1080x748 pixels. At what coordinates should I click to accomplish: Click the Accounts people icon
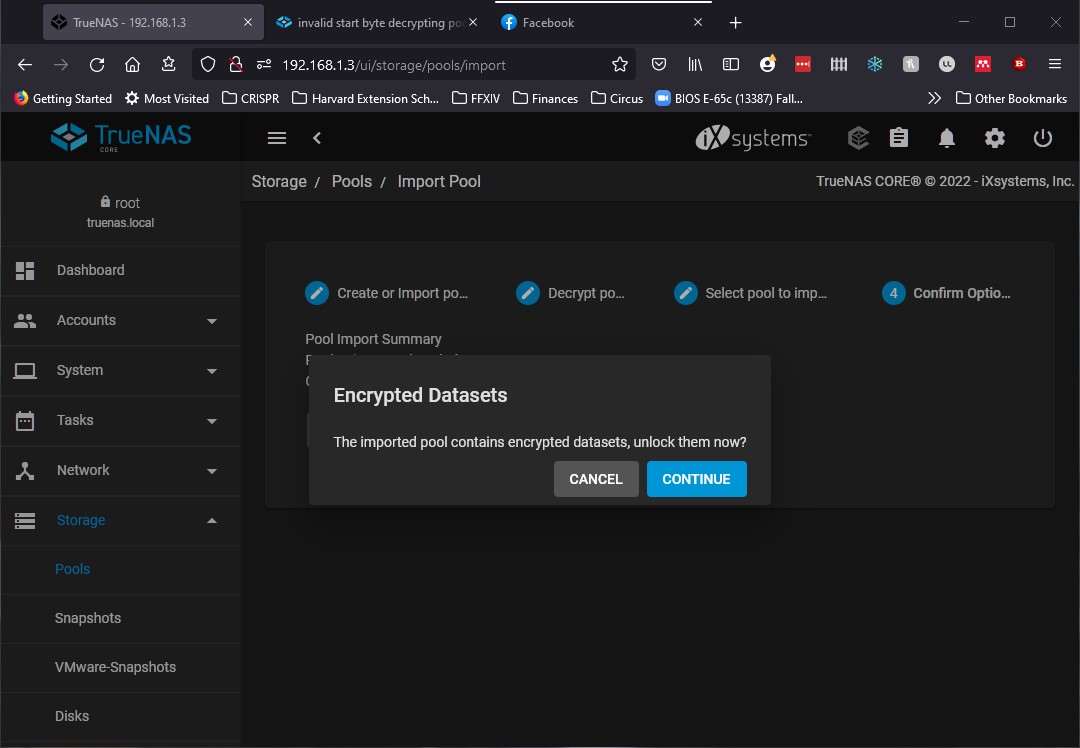tap(25, 320)
